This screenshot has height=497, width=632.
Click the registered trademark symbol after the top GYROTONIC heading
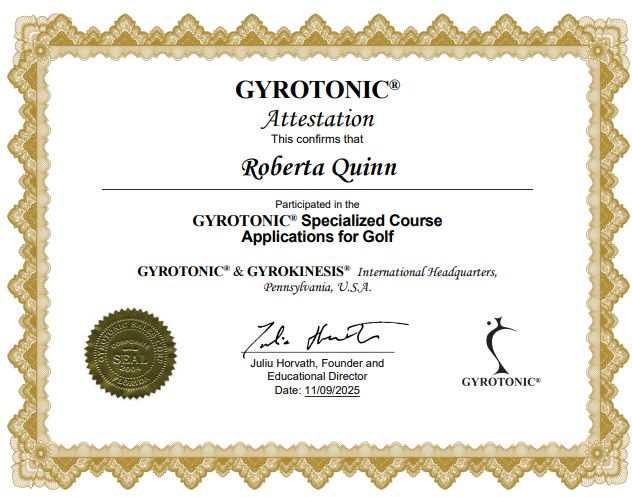(395, 86)
